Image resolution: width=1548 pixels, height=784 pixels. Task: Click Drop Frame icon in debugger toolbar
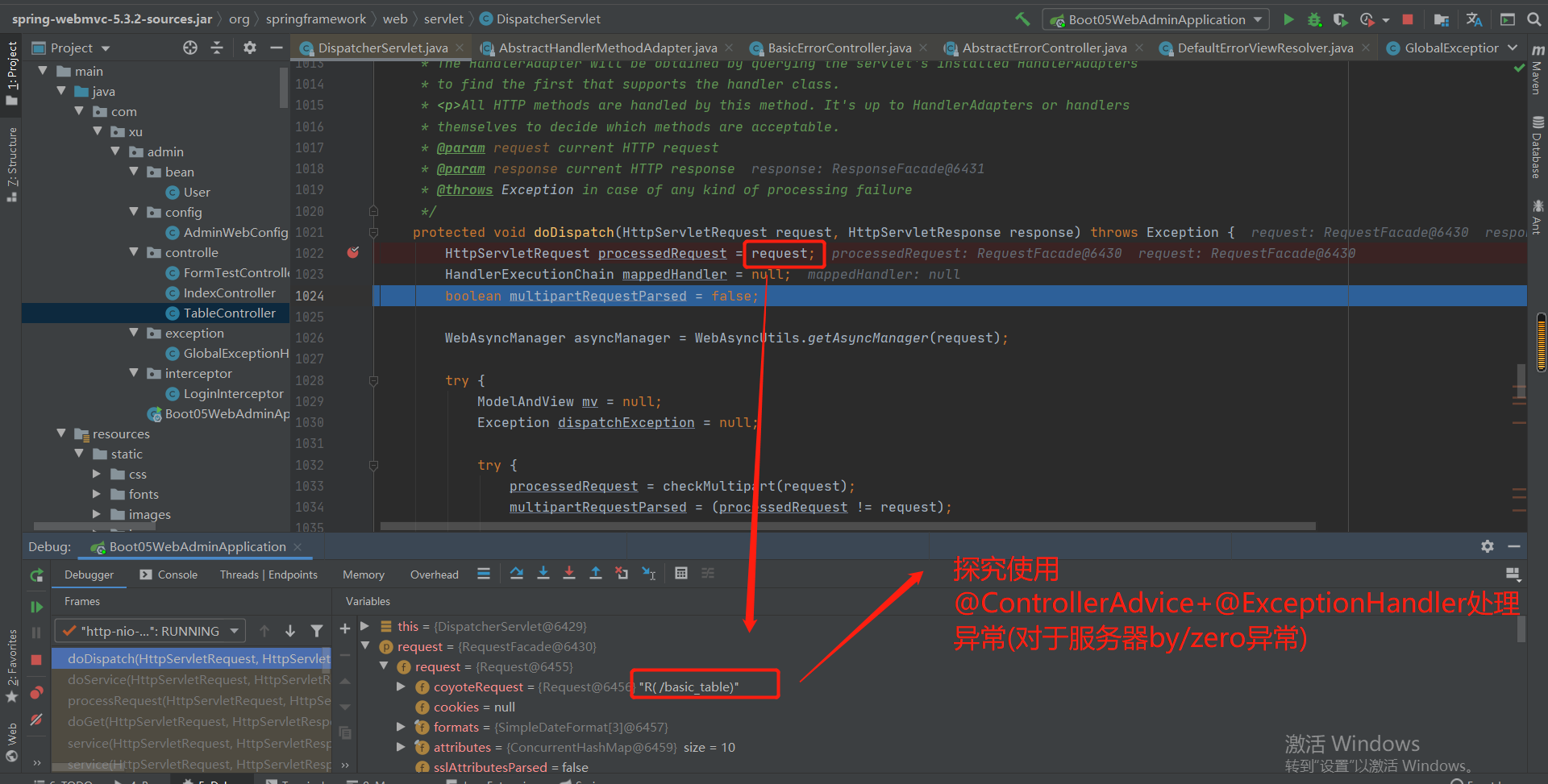tap(622, 574)
